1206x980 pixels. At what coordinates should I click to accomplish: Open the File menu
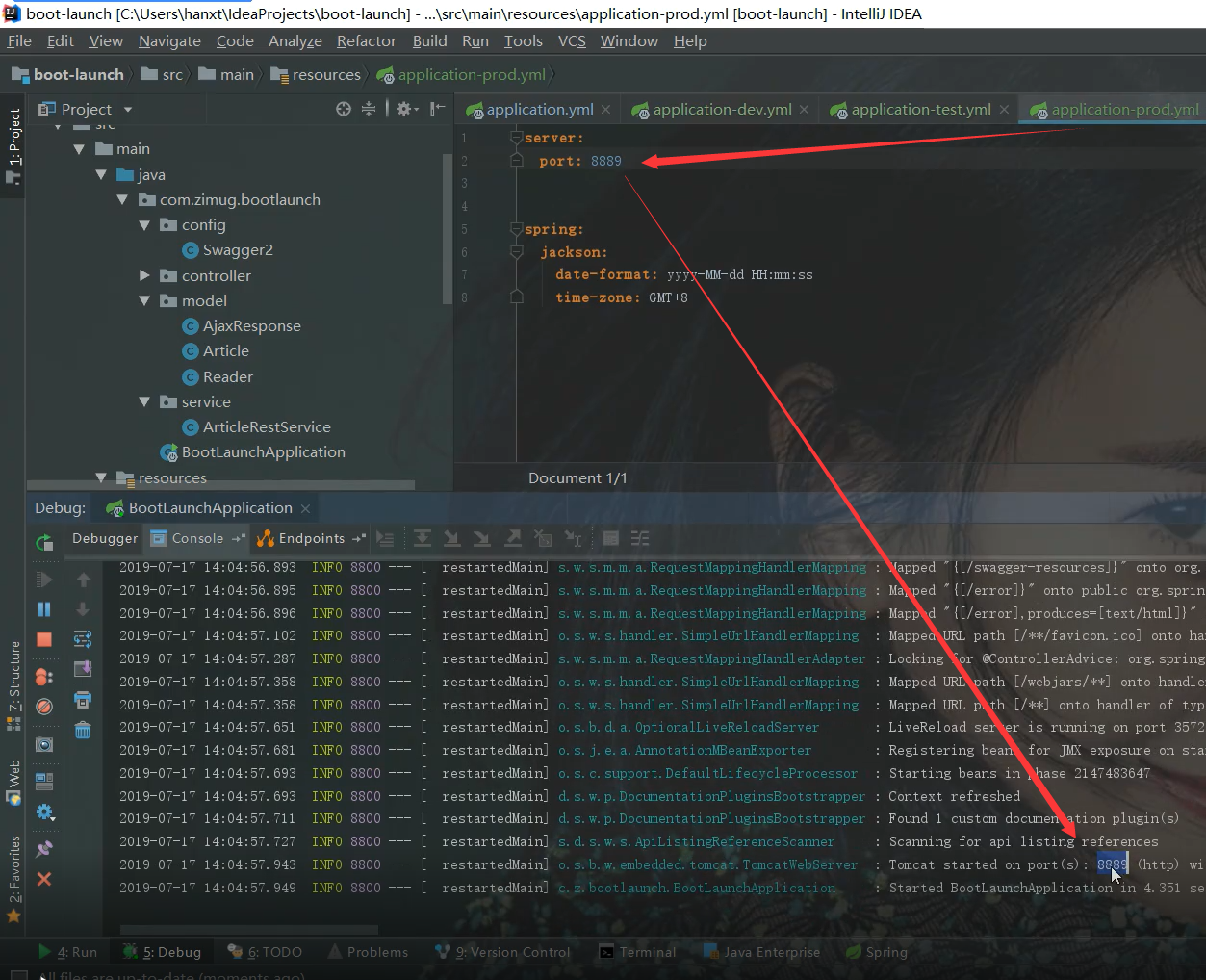coord(19,41)
